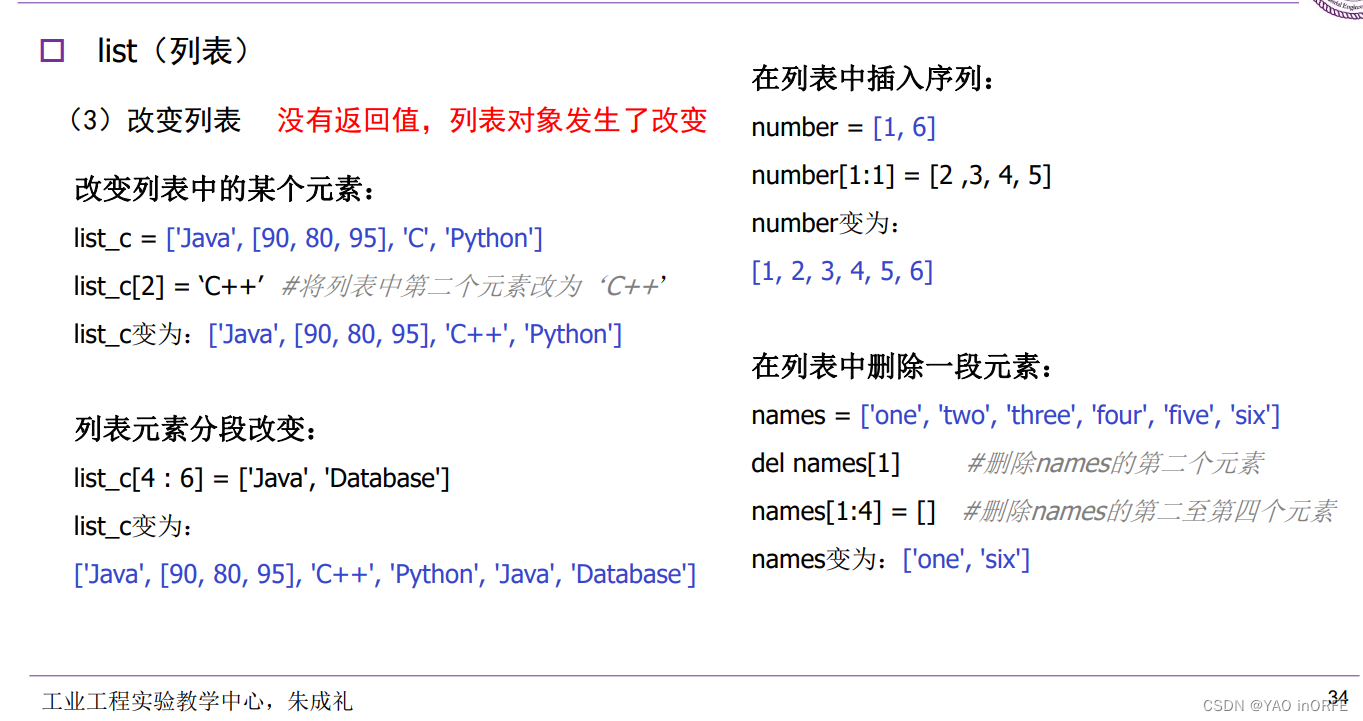Click the bold heading '在列表中删除一段元素：'
This screenshot has height=721, width=1363.
tap(903, 367)
